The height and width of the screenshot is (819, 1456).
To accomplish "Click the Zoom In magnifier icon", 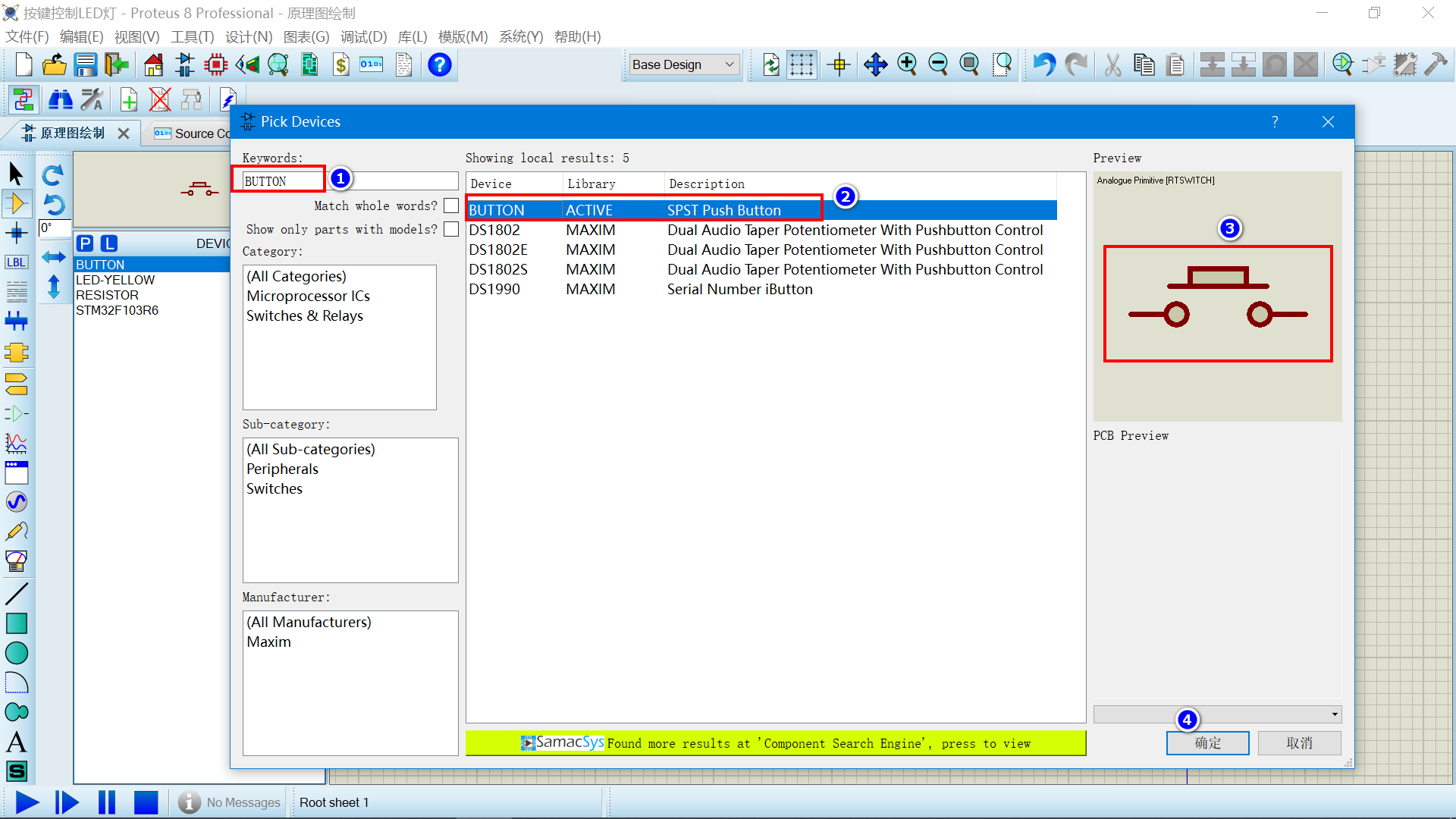I will [907, 64].
